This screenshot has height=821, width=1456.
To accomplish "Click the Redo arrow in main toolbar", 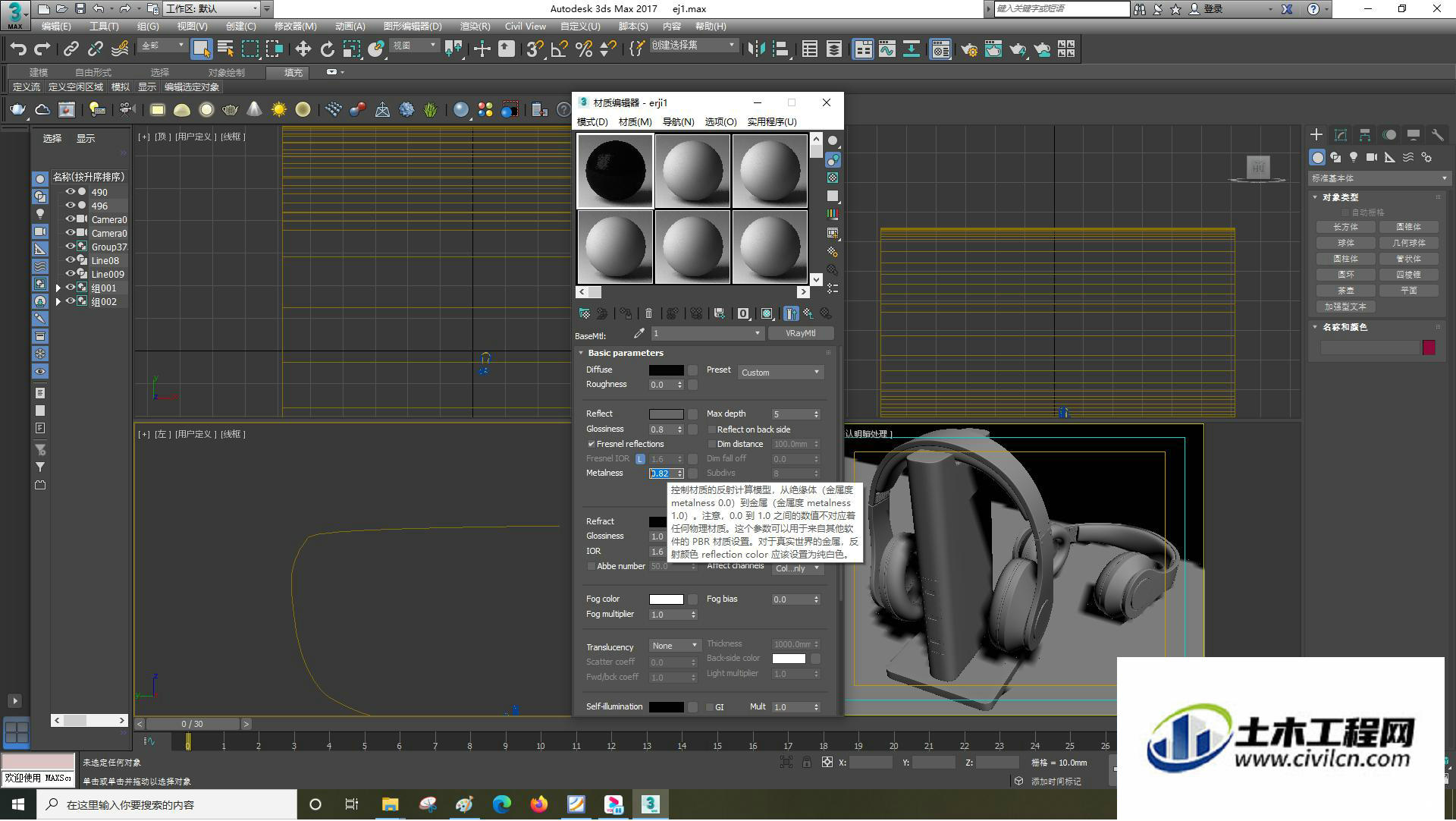I will coord(42,49).
